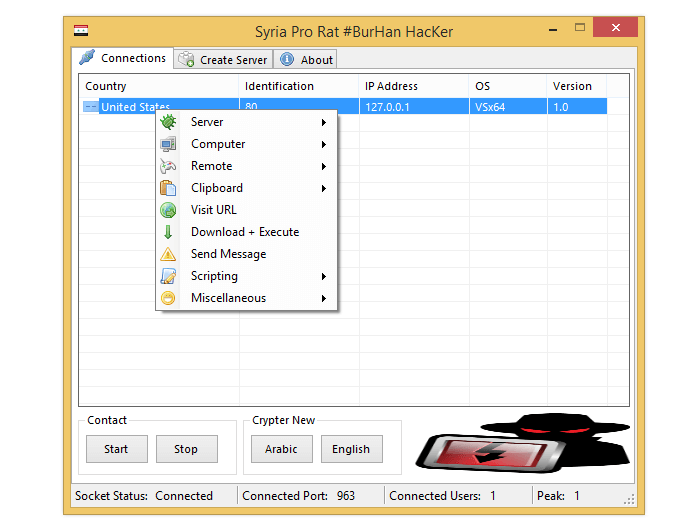Click the OS column header
This screenshot has height=527, width=694.
click(483, 86)
